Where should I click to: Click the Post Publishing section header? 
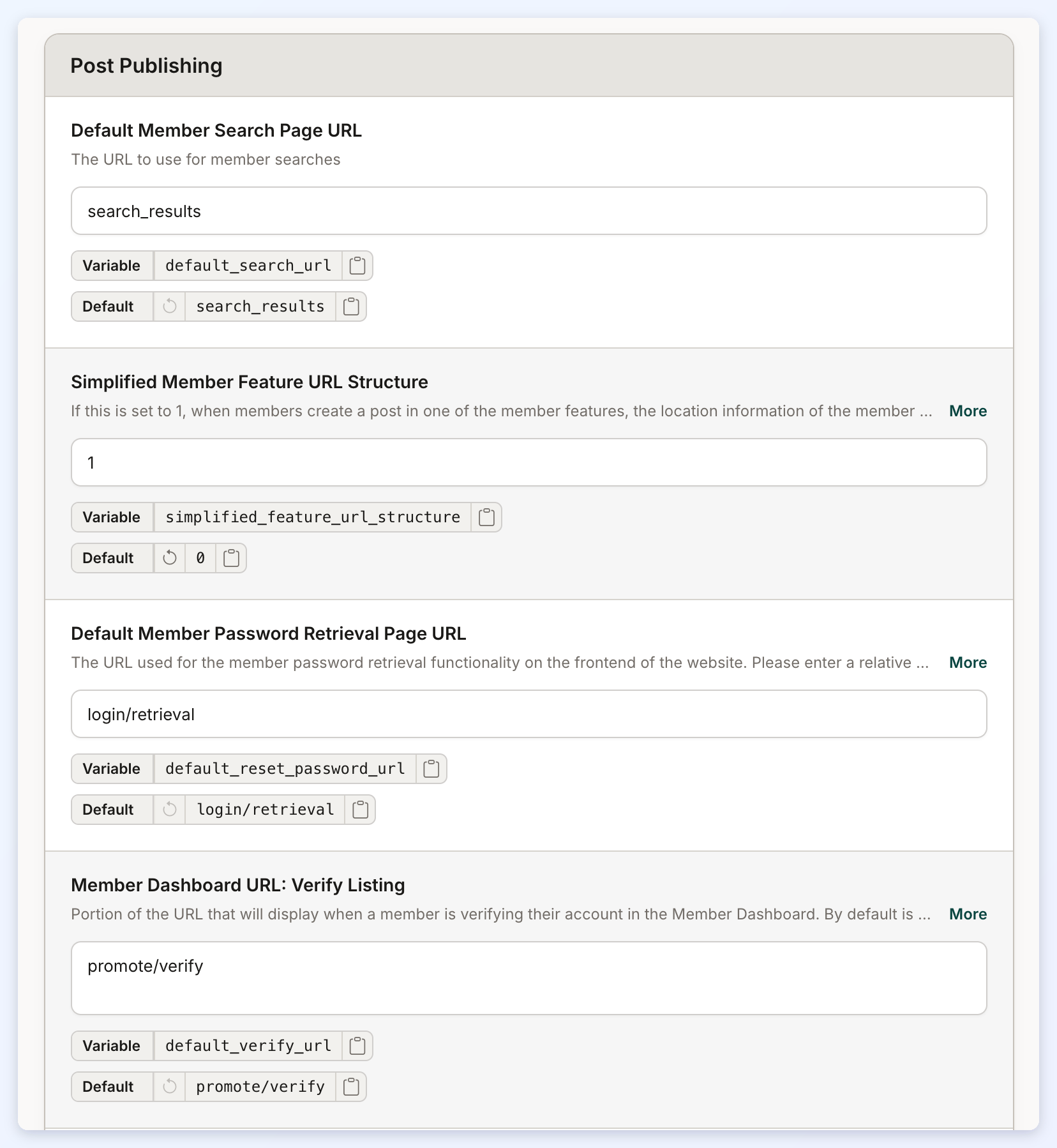(529, 66)
